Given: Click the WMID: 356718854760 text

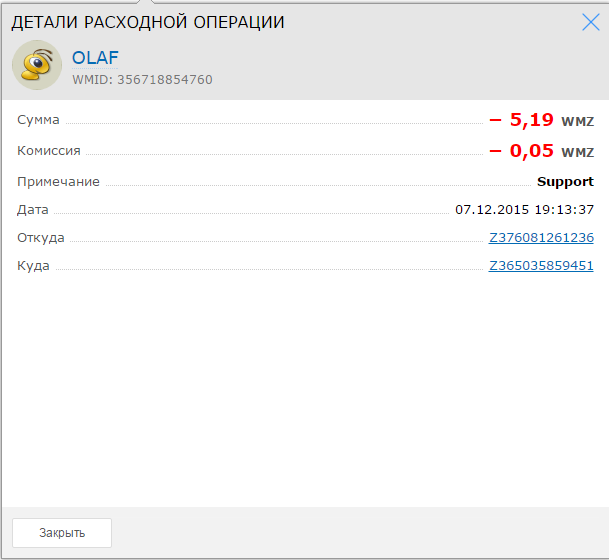Looking at the screenshot, I should click(142, 80).
